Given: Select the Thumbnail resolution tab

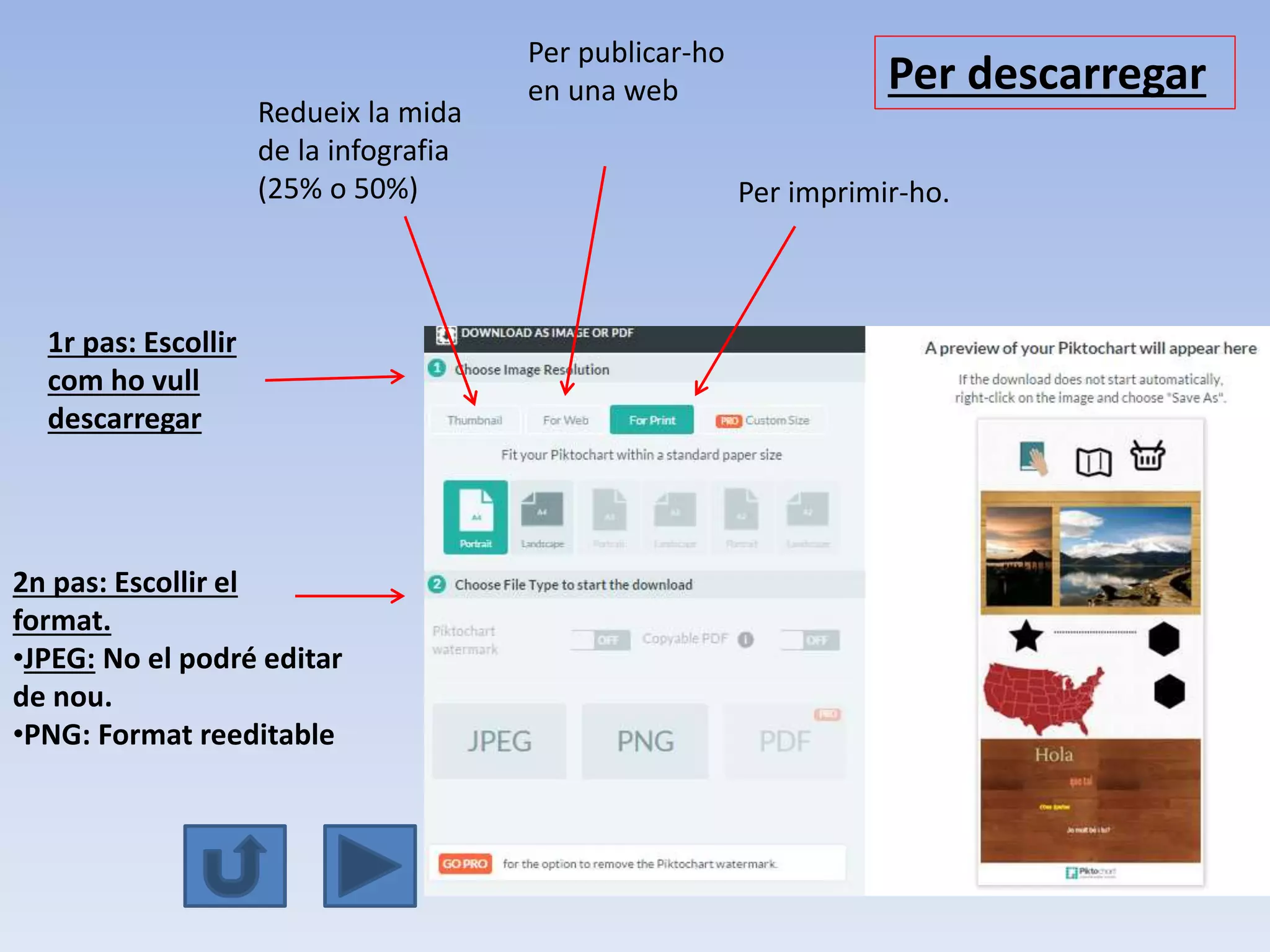Looking at the screenshot, I should click(475, 420).
